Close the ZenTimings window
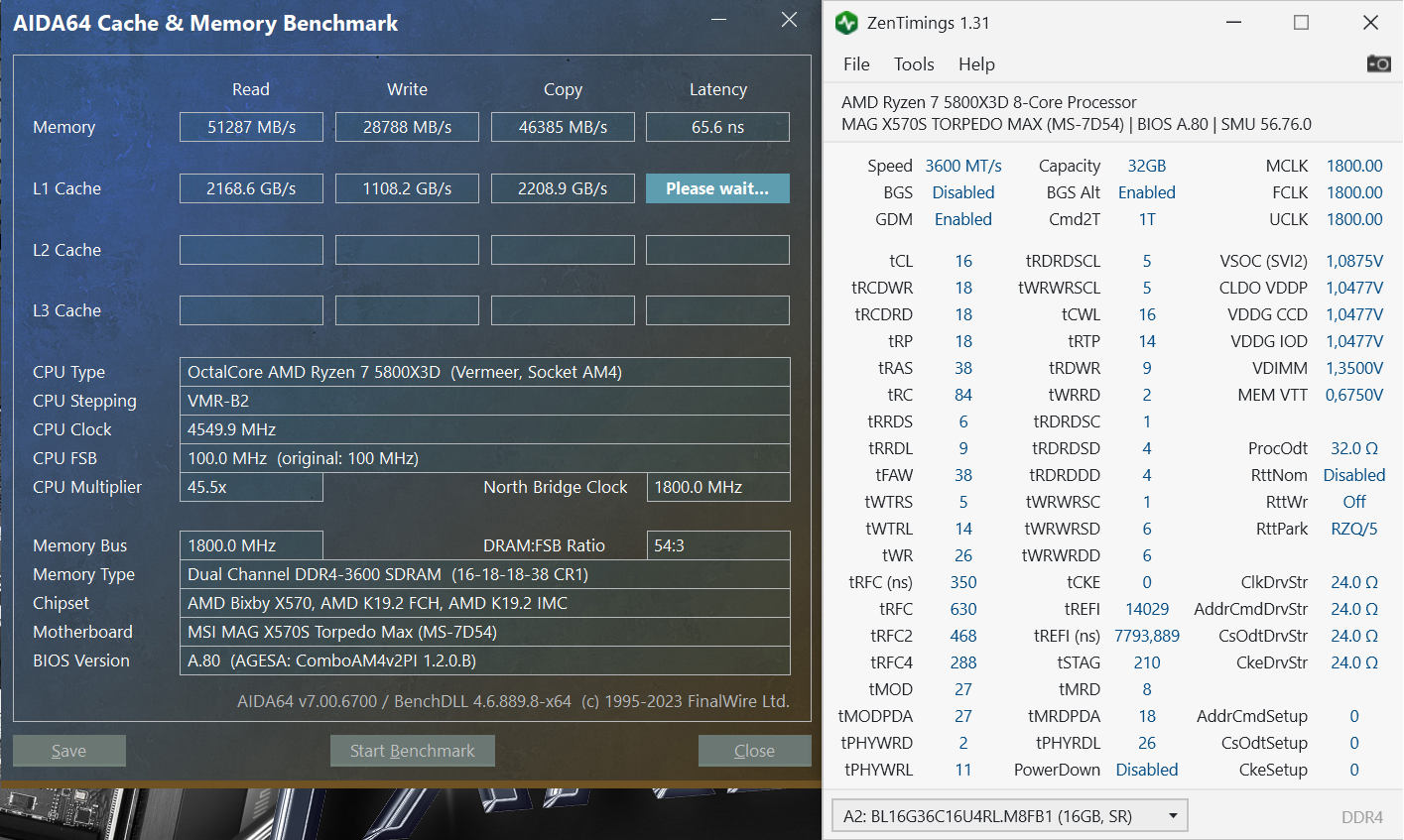Viewport: 1404px width, 840px height. click(1370, 23)
